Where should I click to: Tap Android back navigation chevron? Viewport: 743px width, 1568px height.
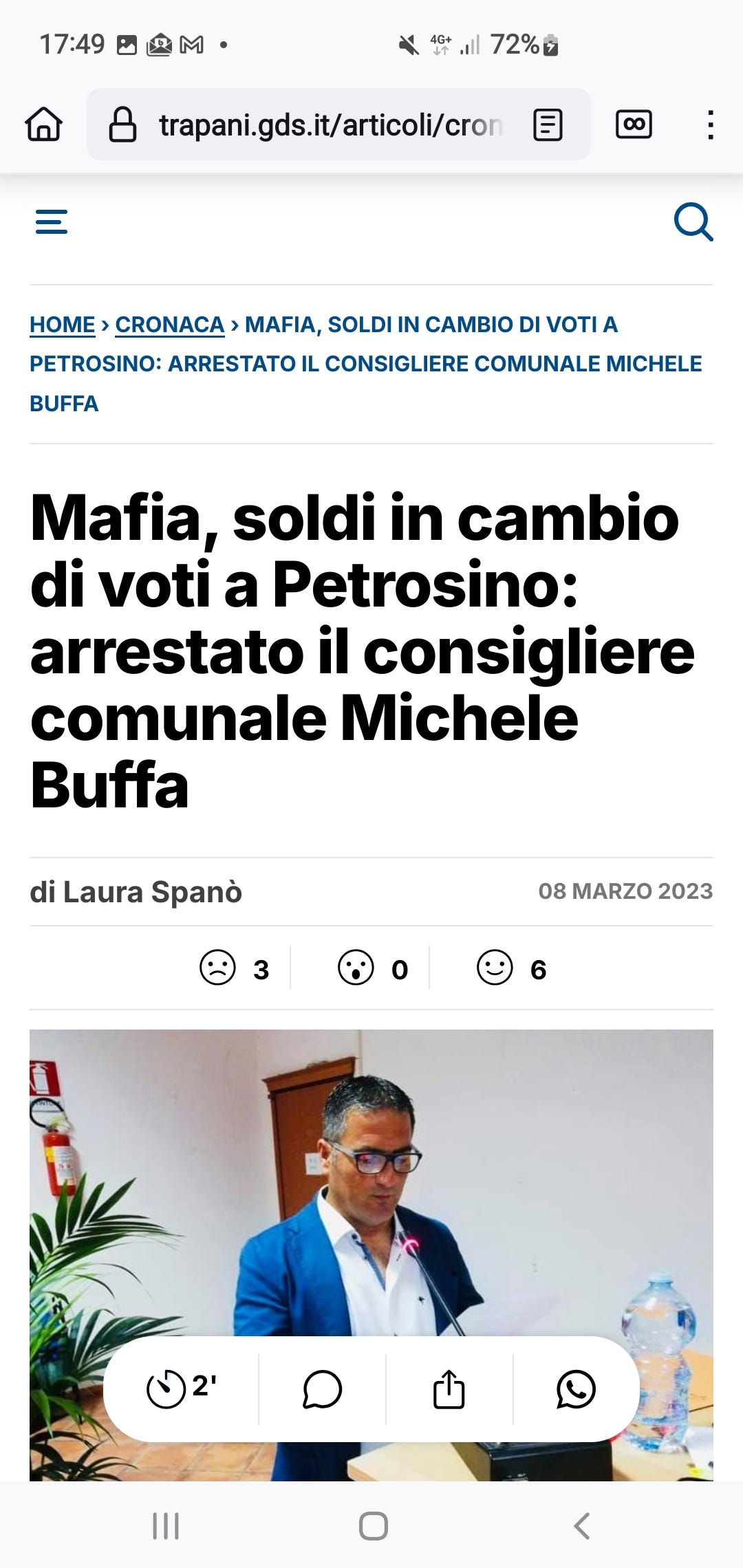582,1526
